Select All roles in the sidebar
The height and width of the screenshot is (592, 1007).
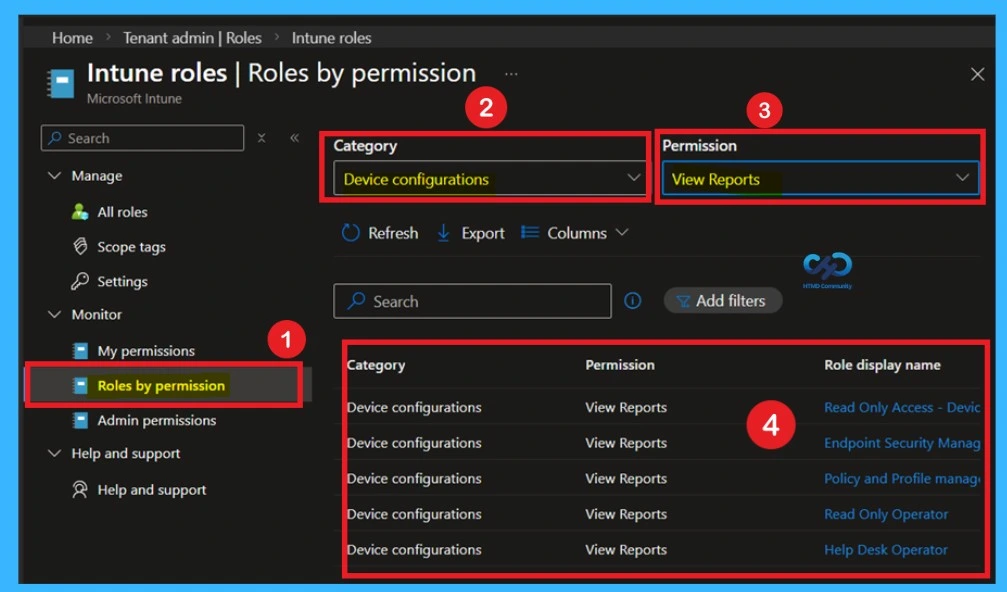[123, 211]
